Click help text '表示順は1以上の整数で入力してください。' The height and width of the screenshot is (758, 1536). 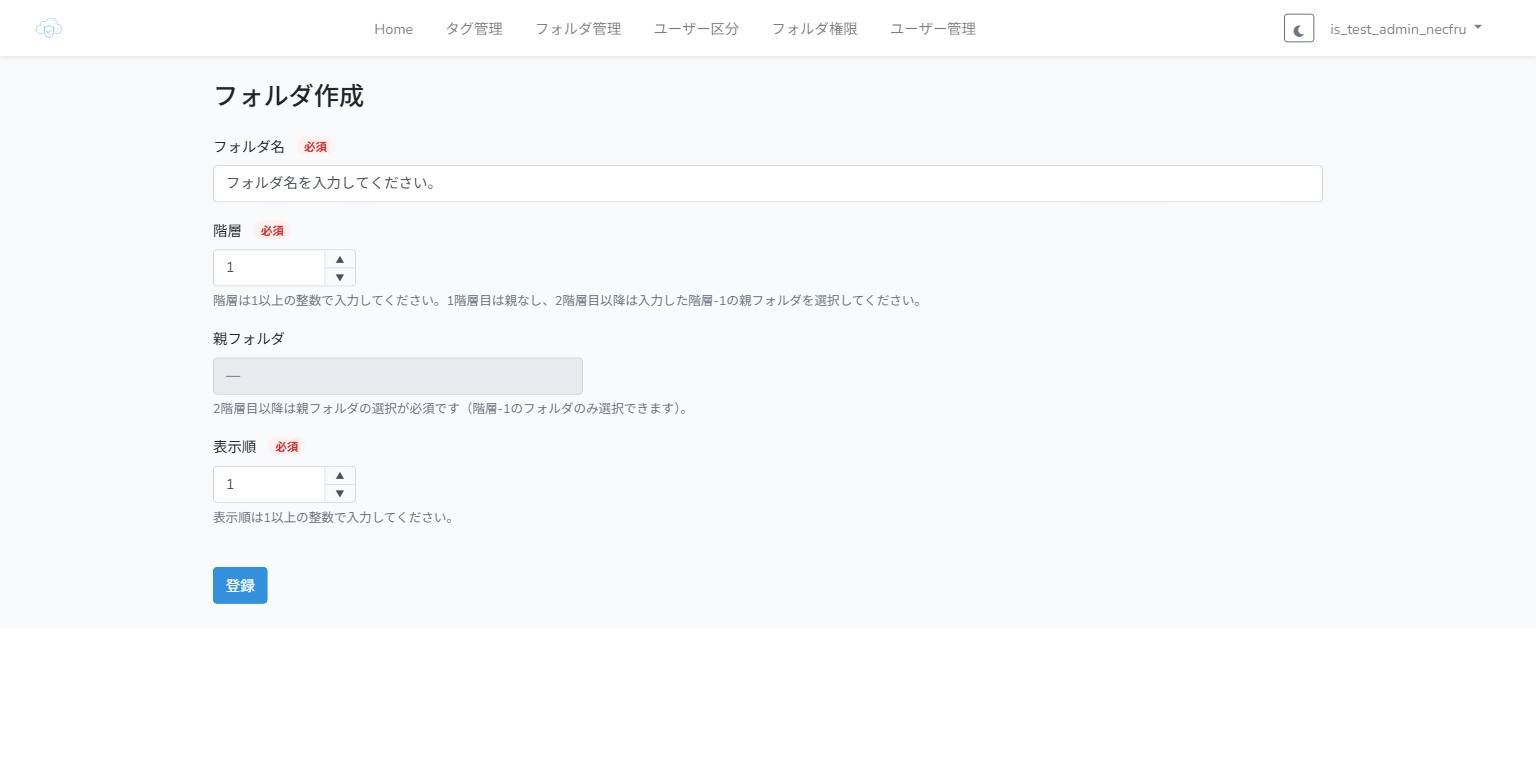333,517
